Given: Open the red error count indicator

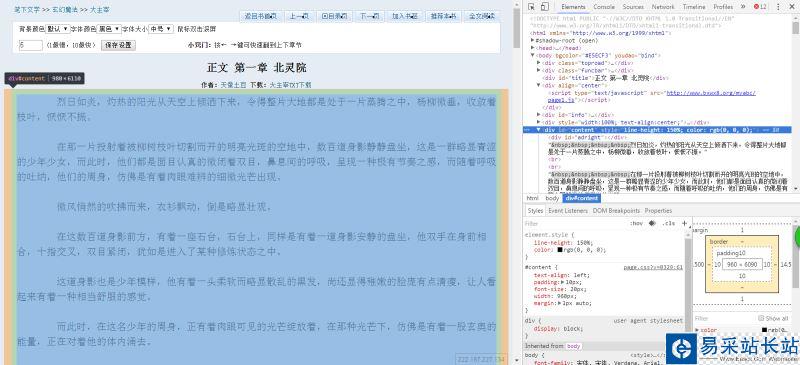Looking at the screenshot, I should (x=760, y=7).
